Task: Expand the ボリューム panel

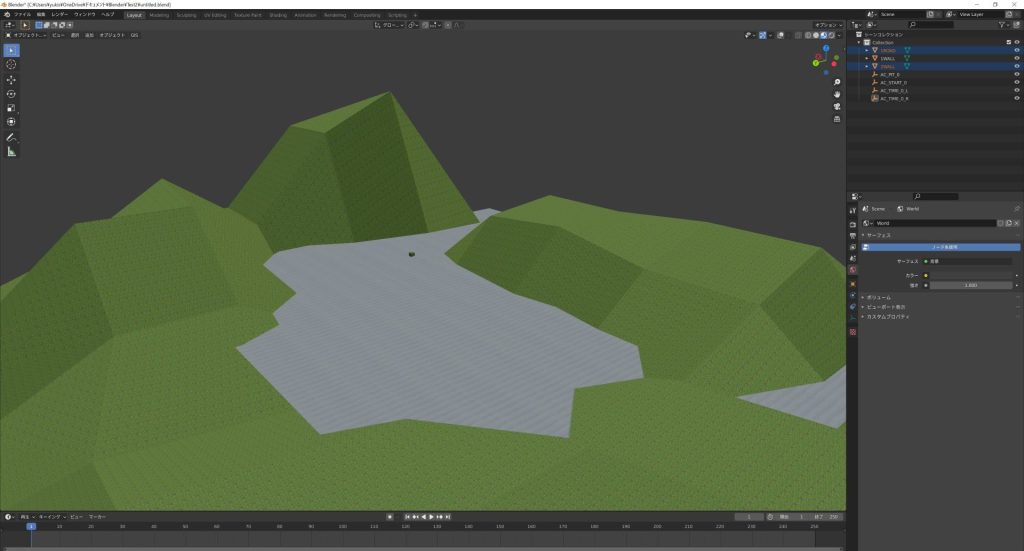Action: click(877, 297)
